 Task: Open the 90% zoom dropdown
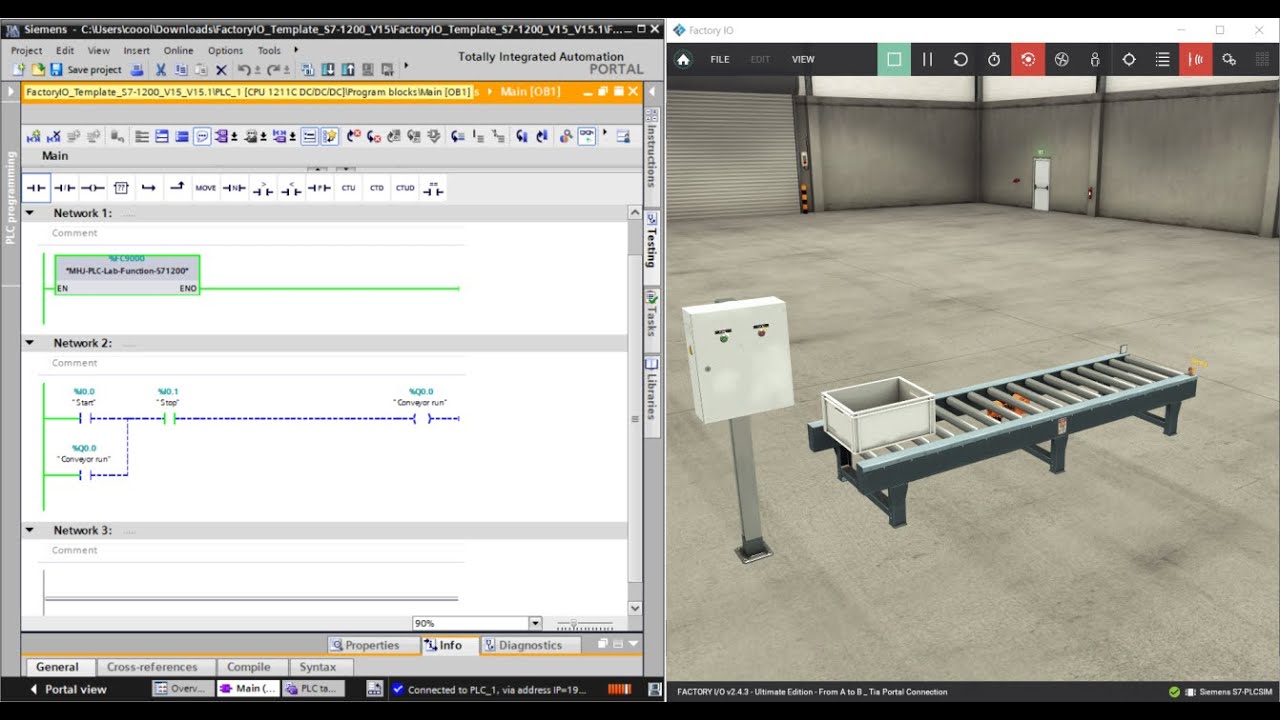535,623
